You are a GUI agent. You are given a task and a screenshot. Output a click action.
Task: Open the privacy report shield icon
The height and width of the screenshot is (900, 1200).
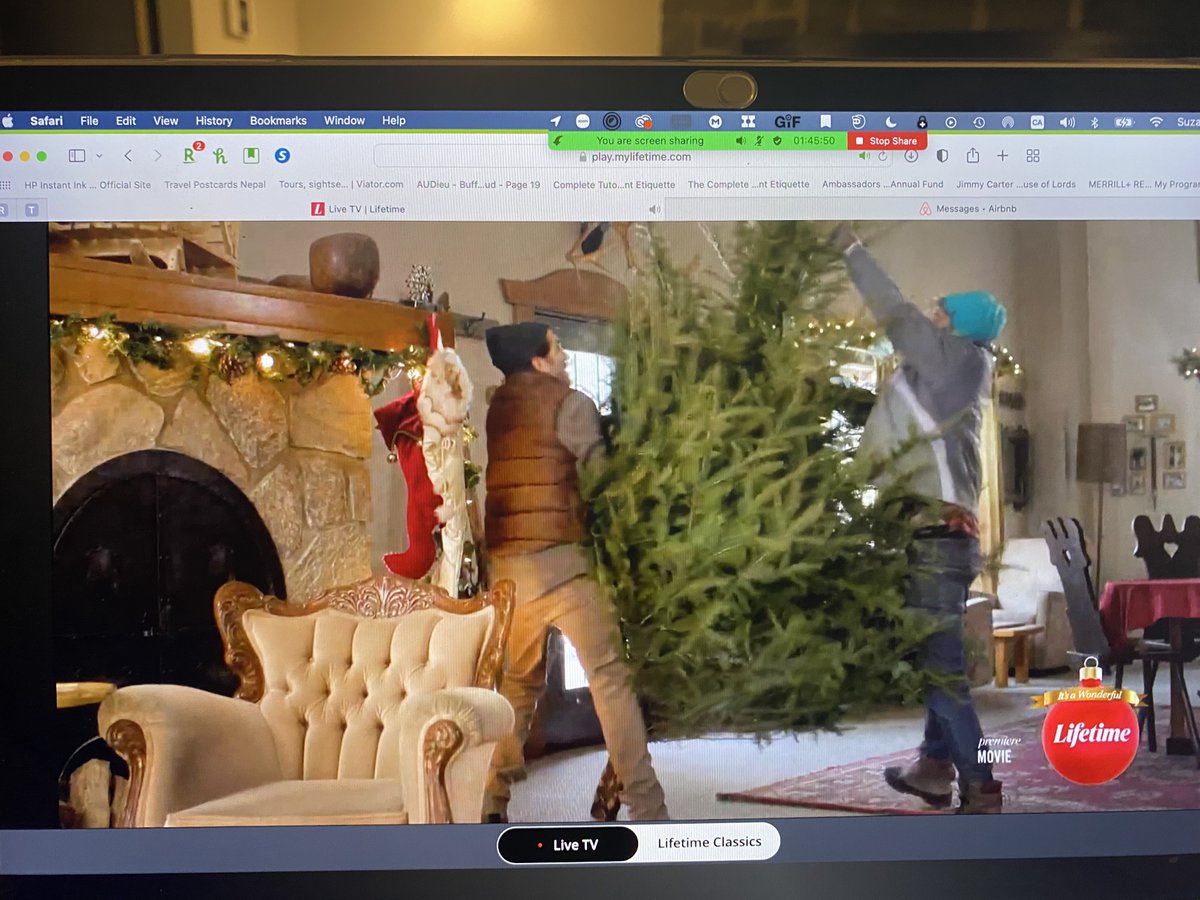[x=941, y=156]
